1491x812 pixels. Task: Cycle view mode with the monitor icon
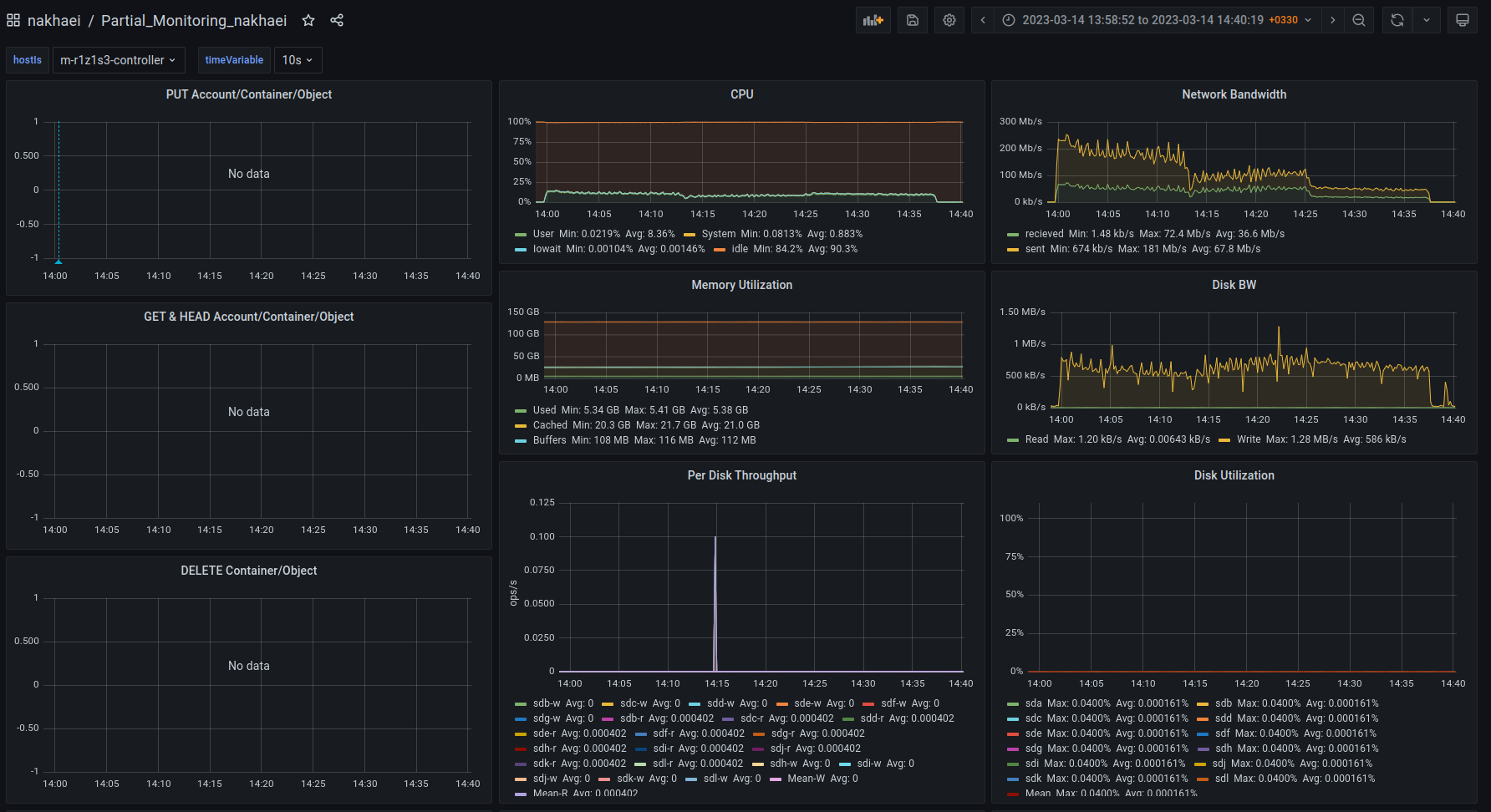coord(1463,20)
